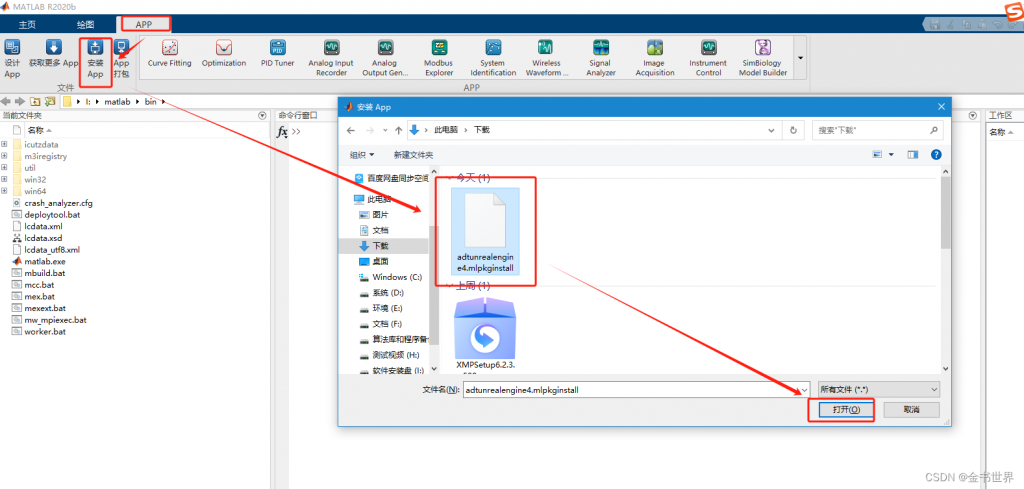Open System Identification app
This screenshot has height=489, width=1024.
click(493, 59)
